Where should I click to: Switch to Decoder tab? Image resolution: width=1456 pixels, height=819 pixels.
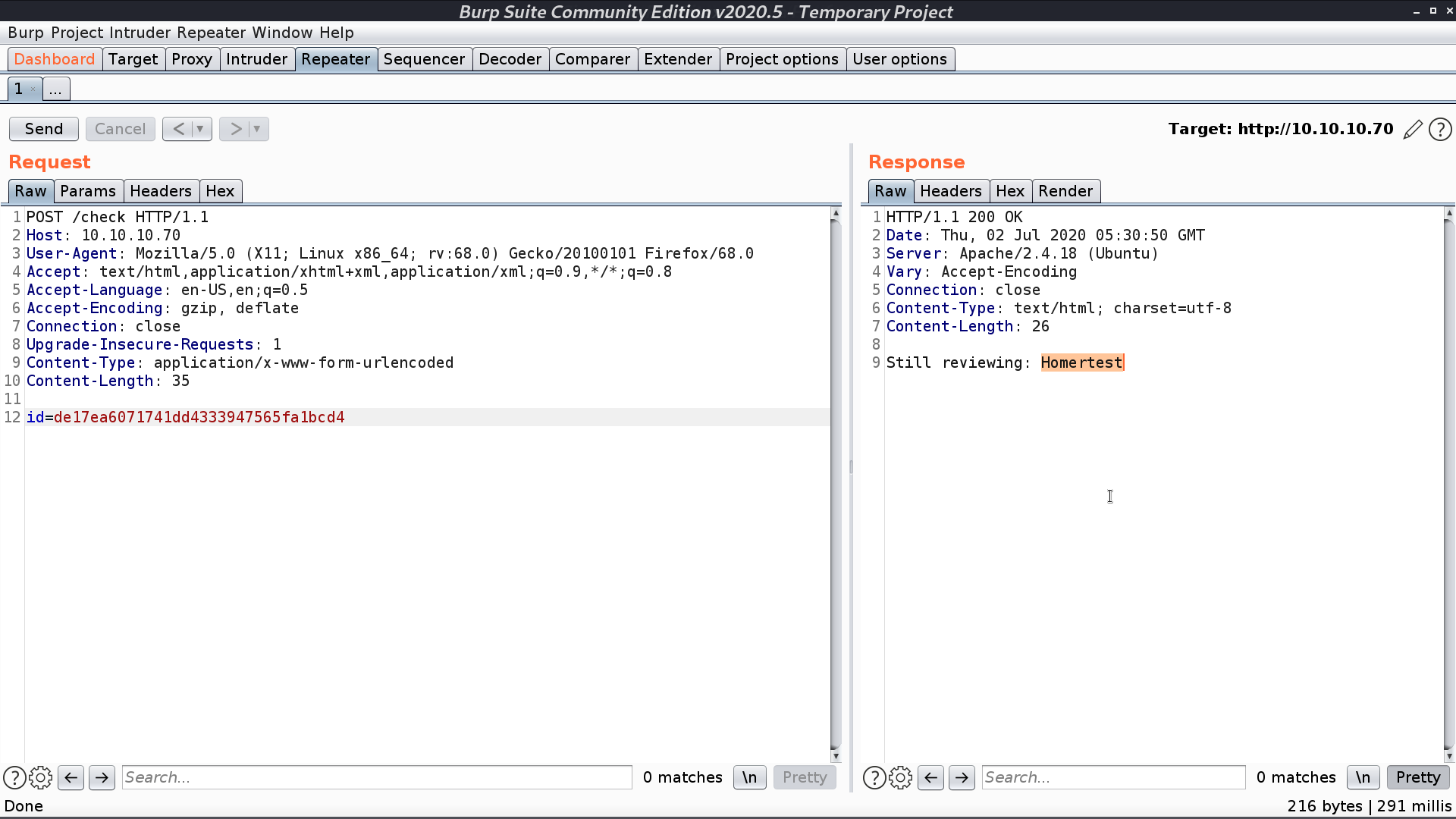coord(510,59)
